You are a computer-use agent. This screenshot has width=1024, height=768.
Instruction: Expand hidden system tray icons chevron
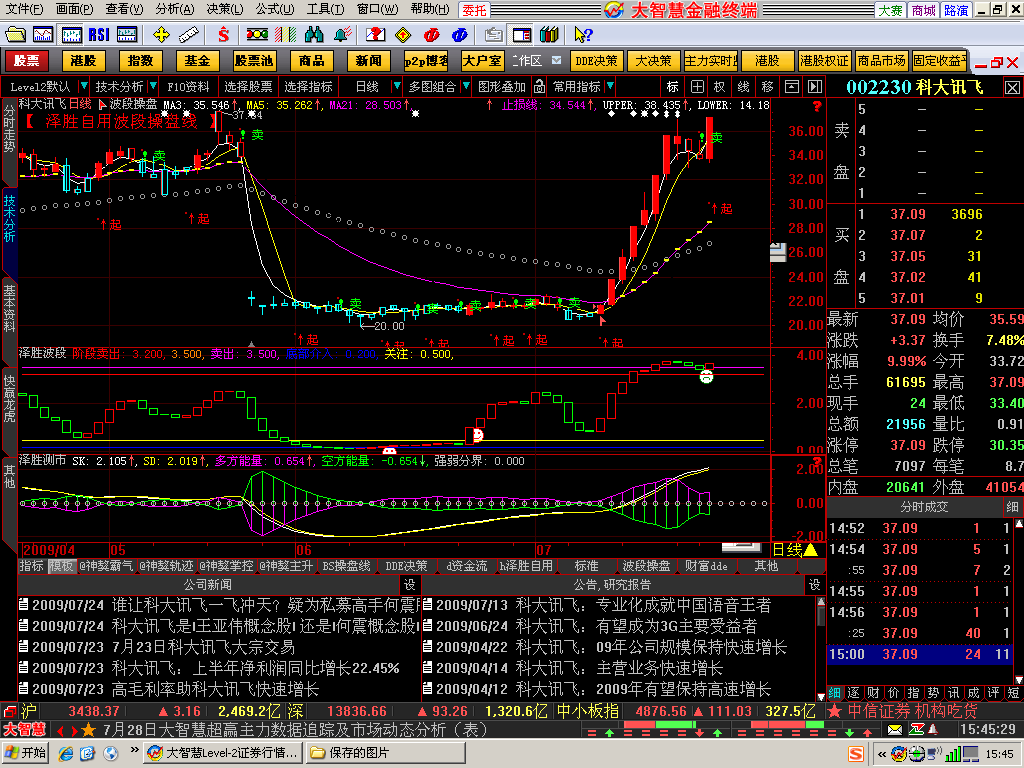[x=882, y=754]
